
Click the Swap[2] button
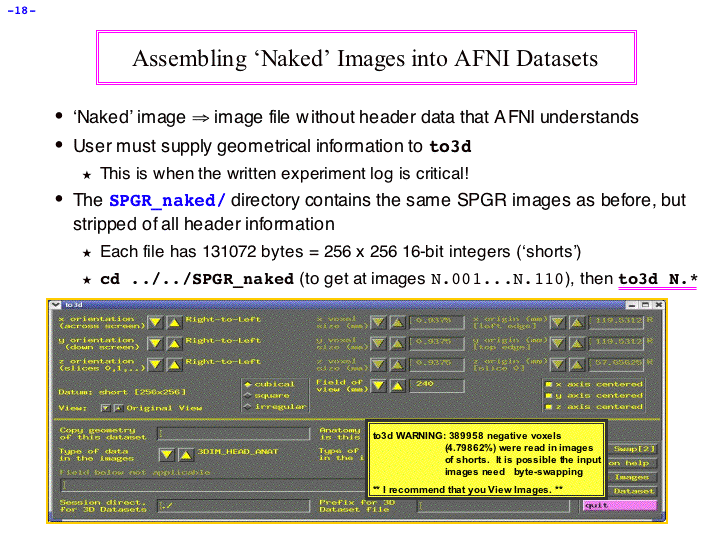coord(632,448)
